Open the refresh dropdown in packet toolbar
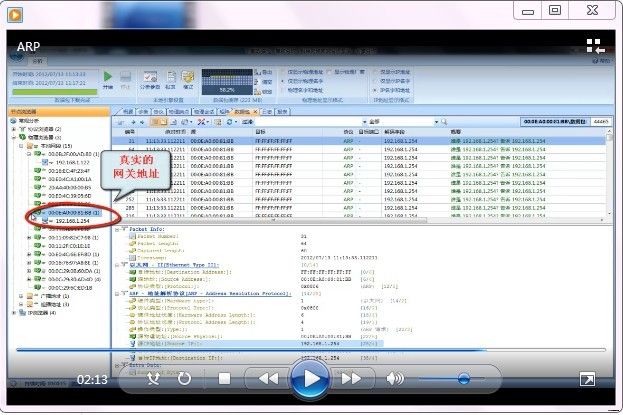623x415 pixels. 236,122
